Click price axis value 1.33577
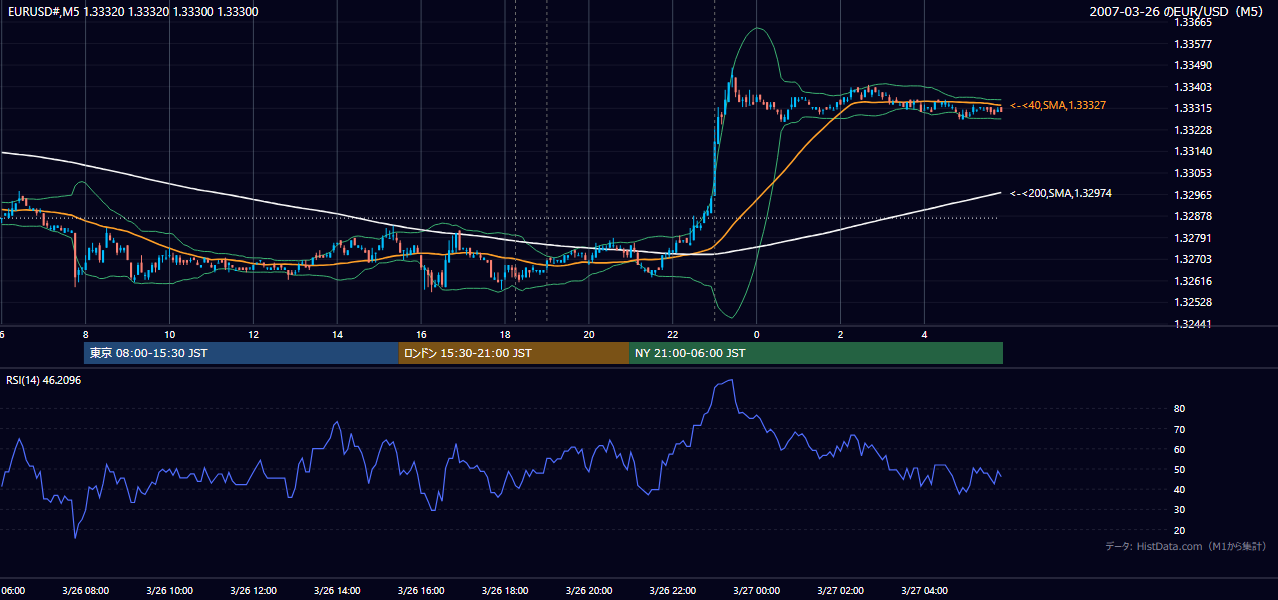Image resolution: width=1278 pixels, height=600 pixels. click(1193, 44)
